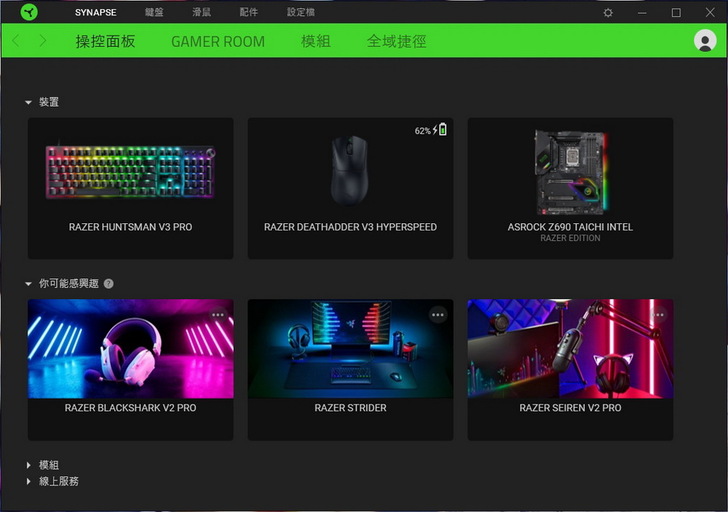Switch to the GAMER ROOM tab
Screen dimensions: 728x512
click(x=218, y=41)
